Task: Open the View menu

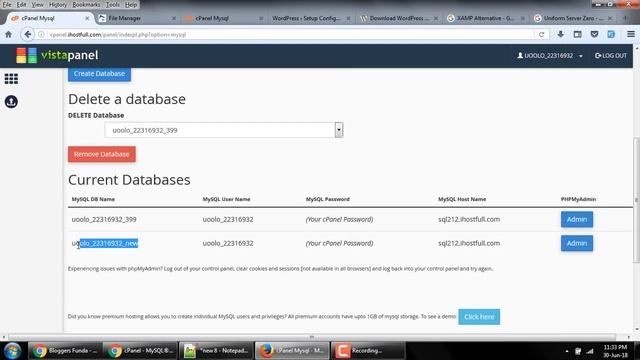Action: pos(37,5)
